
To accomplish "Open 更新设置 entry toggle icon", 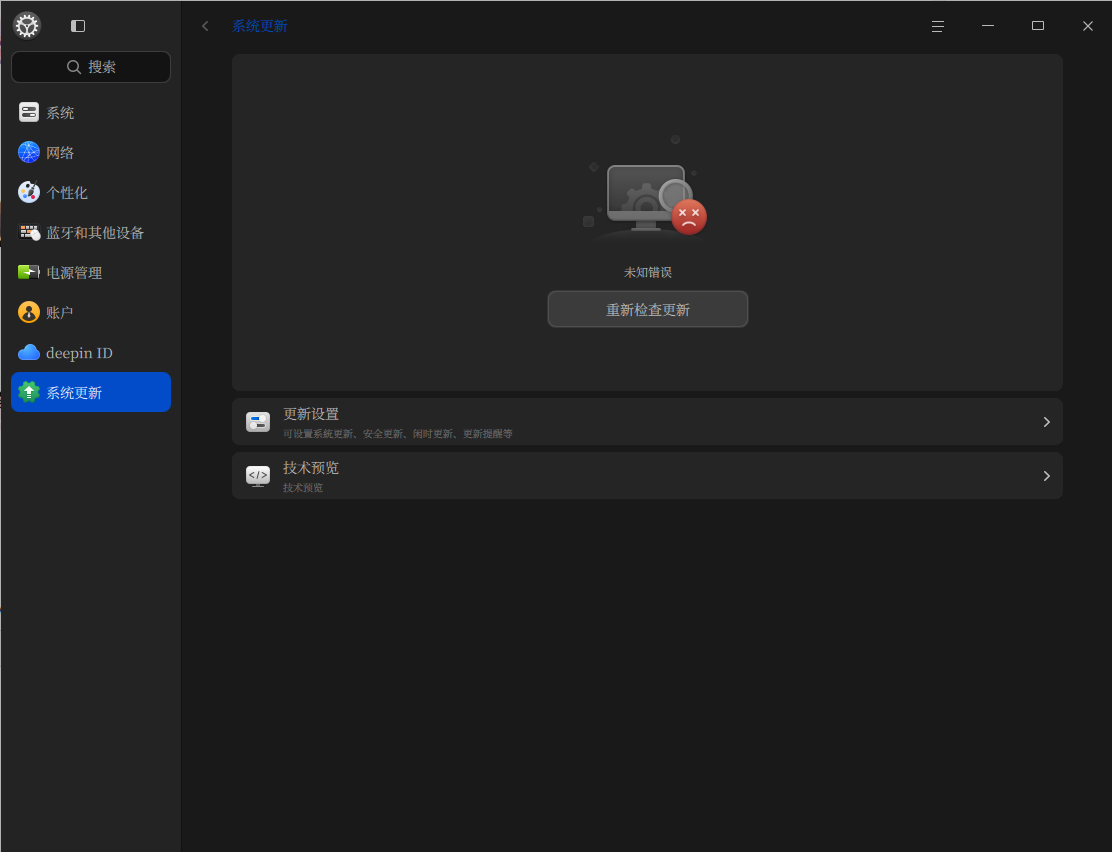I will (x=258, y=422).
